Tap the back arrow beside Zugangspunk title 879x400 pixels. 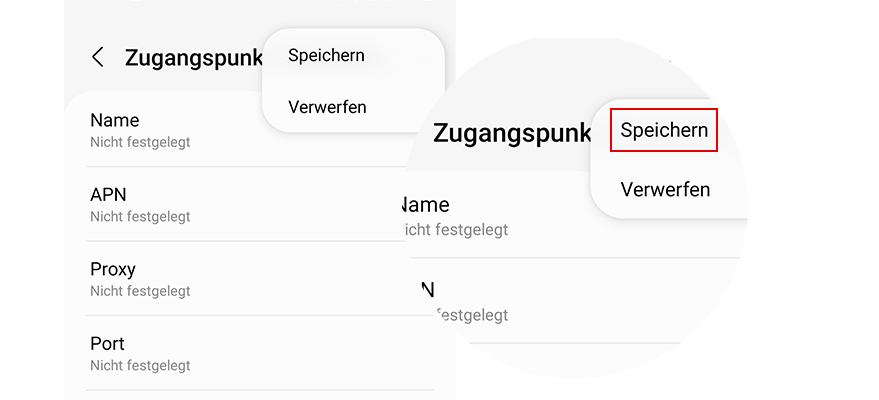click(x=97, y=57)
